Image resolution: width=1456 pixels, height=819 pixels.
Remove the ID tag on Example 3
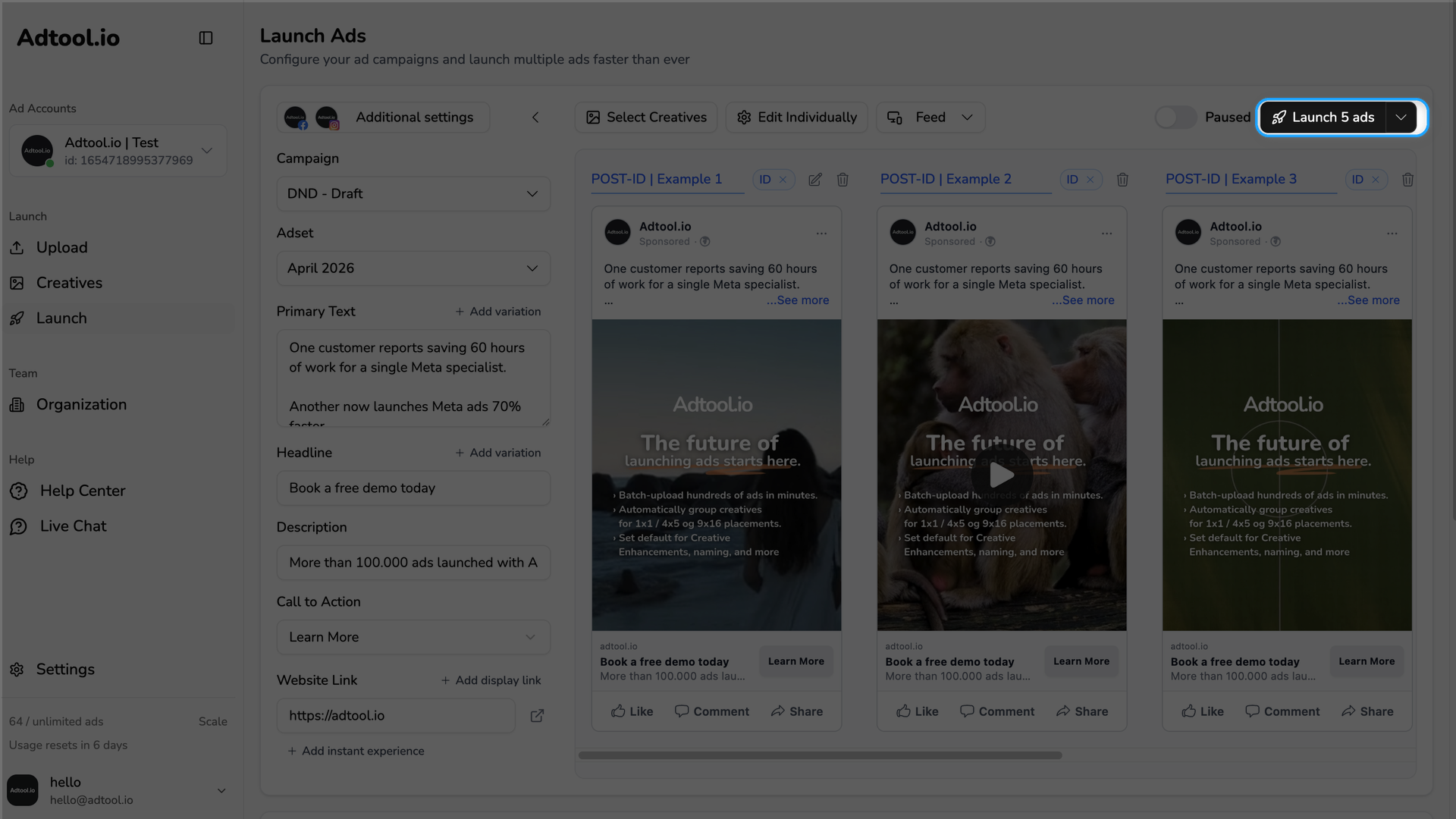1376,180
